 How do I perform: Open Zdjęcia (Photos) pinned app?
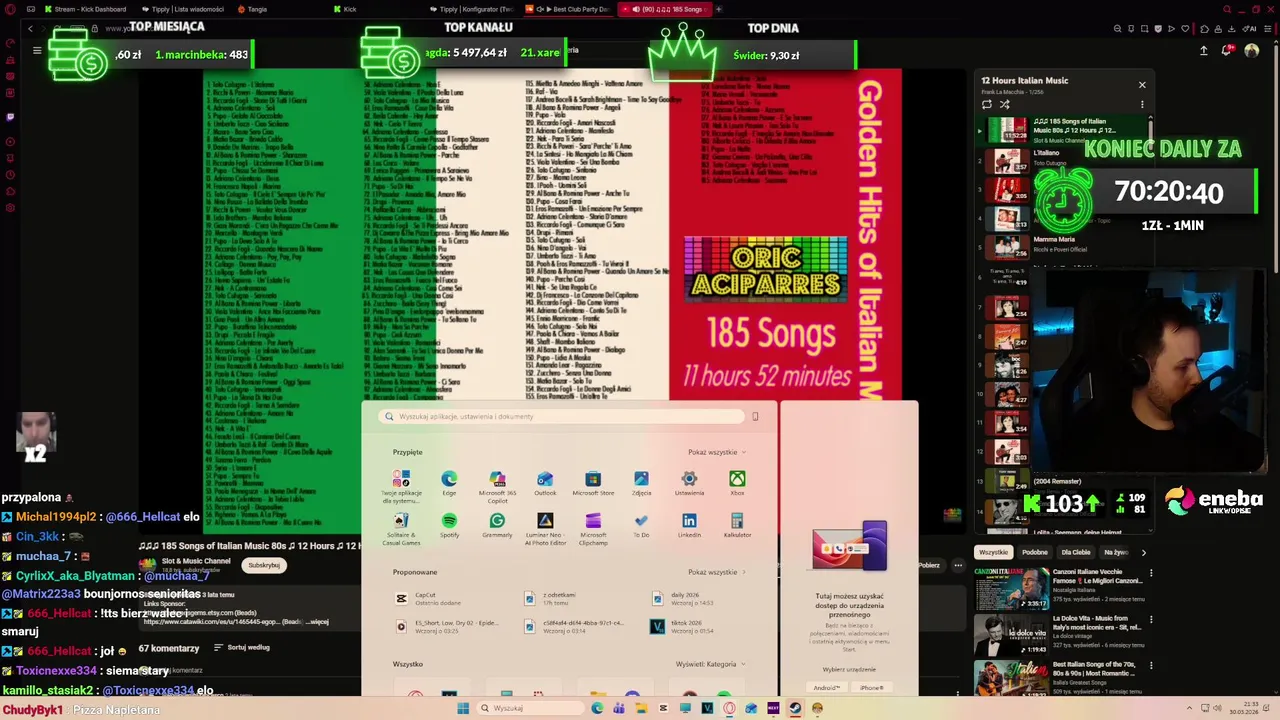pyautogui.click(x=641, y=483)
